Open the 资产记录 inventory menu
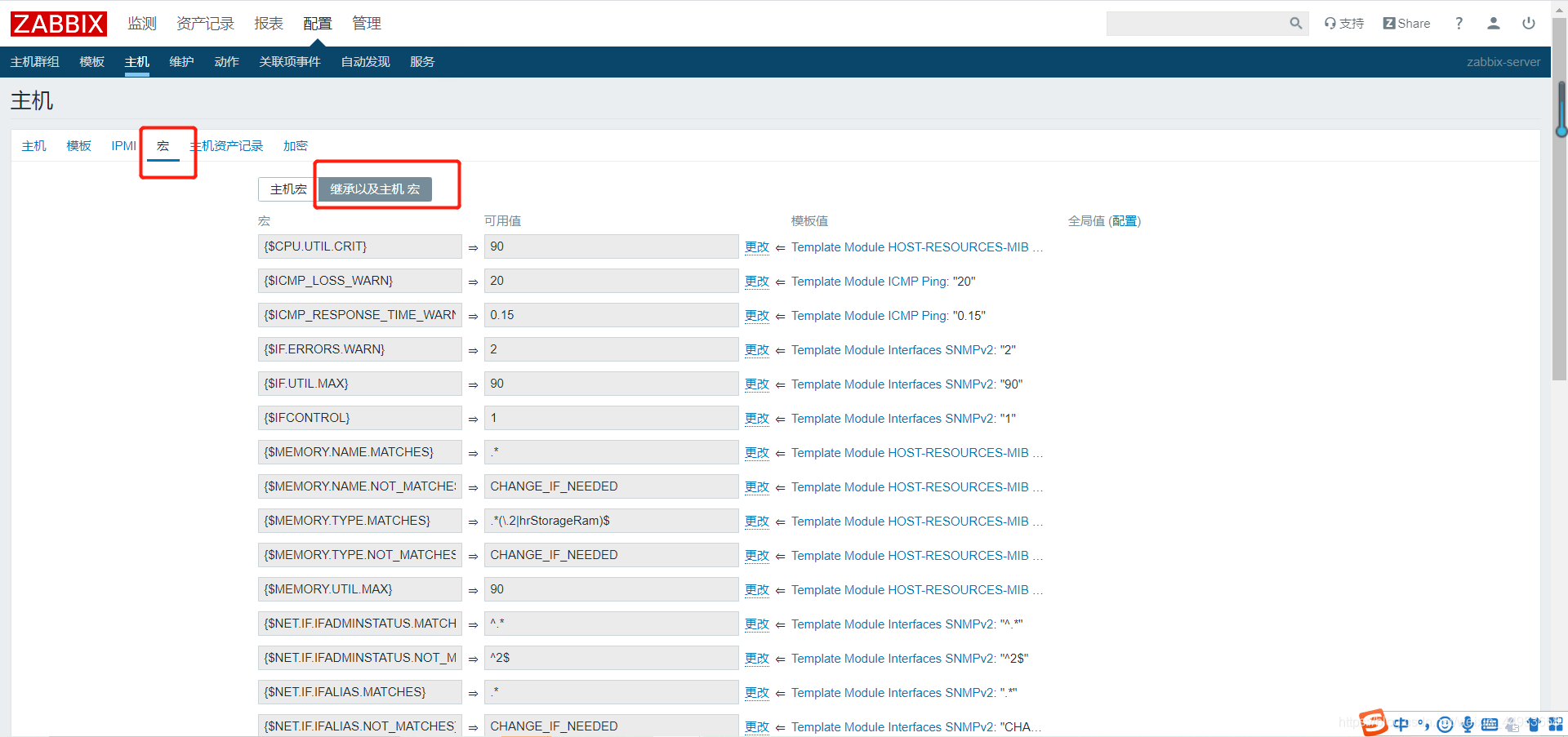 click(206, 24)
